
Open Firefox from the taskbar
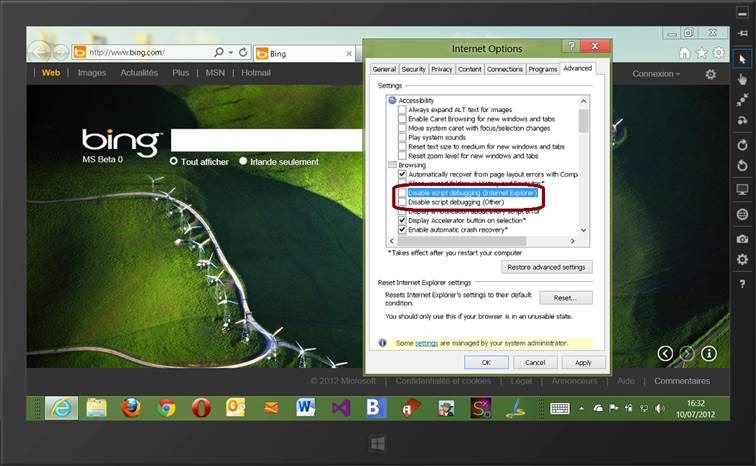click(x=131, y=407)
